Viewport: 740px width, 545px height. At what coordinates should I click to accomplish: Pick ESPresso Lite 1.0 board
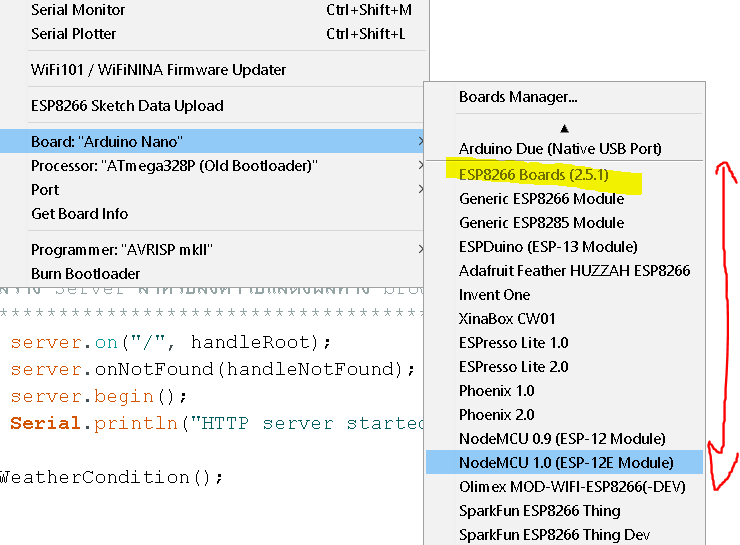564,343
